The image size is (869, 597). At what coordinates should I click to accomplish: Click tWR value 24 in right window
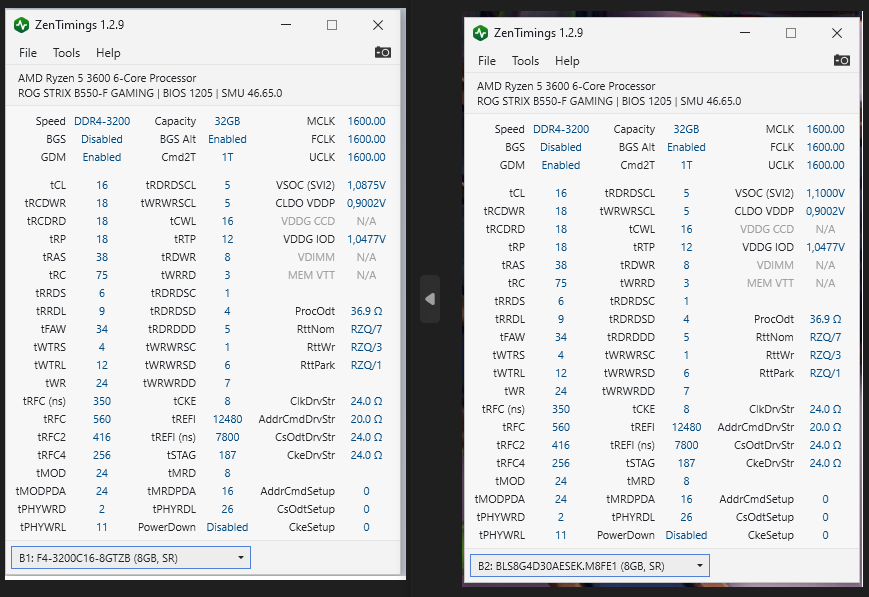[561, 391]
